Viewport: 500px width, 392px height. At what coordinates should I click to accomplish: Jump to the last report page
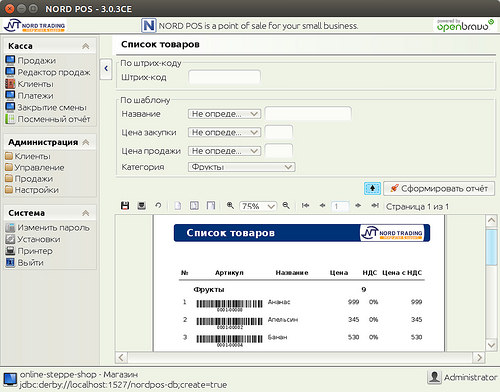375,206
